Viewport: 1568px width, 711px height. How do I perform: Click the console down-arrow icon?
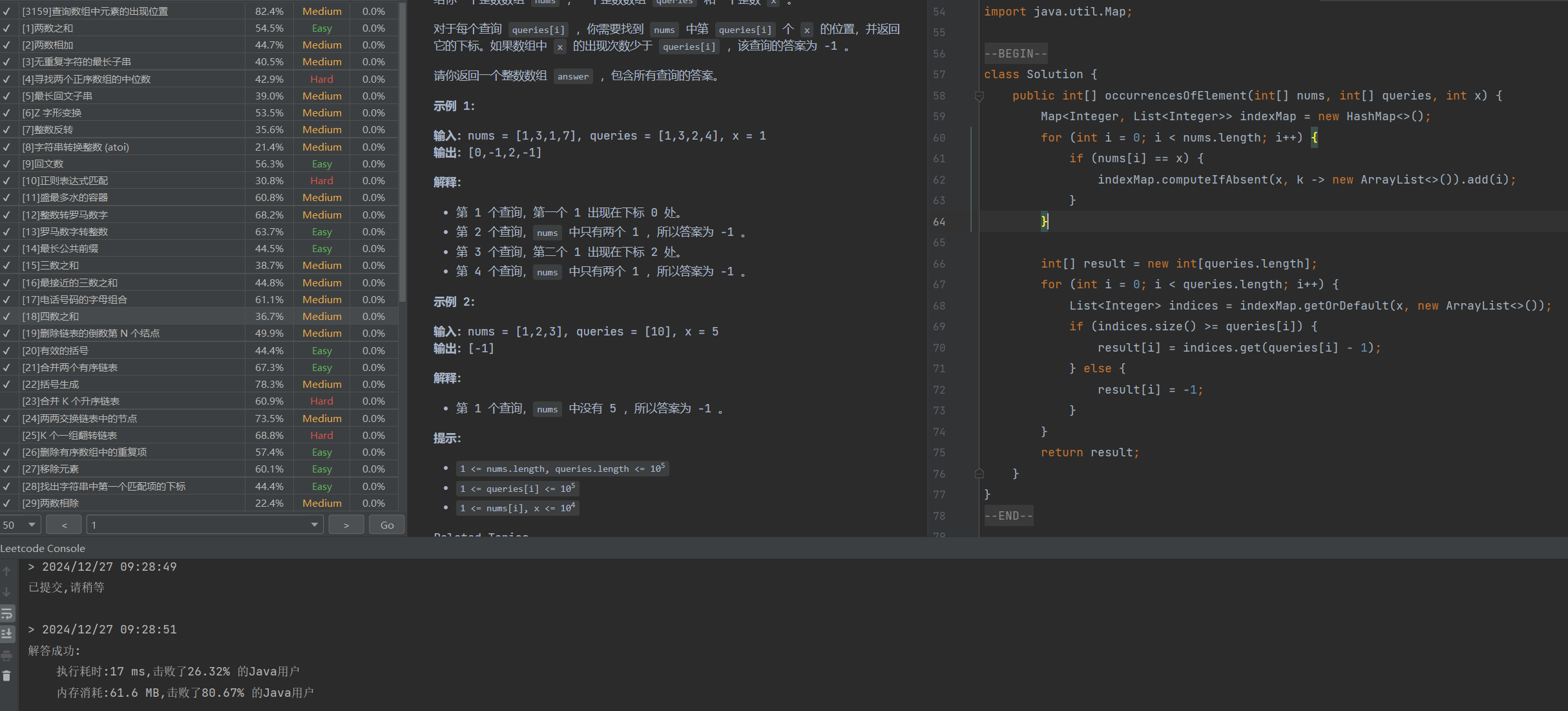(6, 592)
